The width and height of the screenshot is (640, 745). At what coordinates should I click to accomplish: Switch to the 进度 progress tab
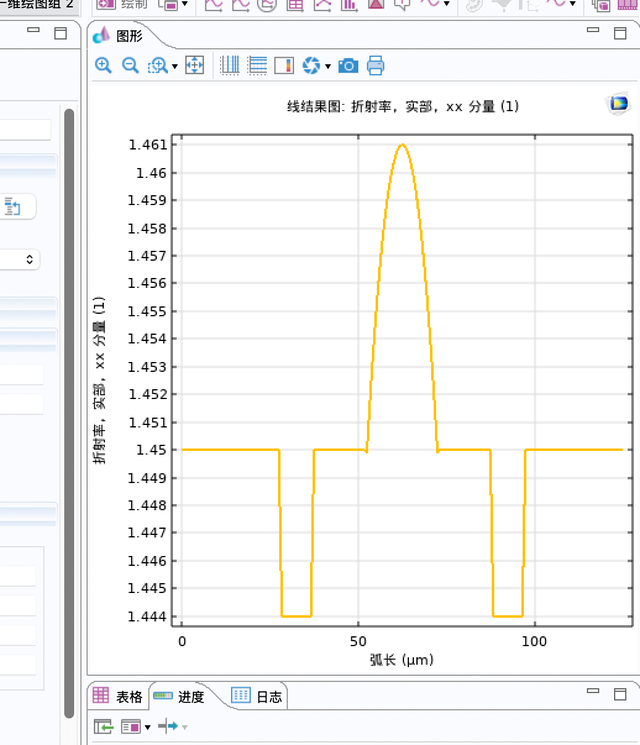(x=179, y=697)
